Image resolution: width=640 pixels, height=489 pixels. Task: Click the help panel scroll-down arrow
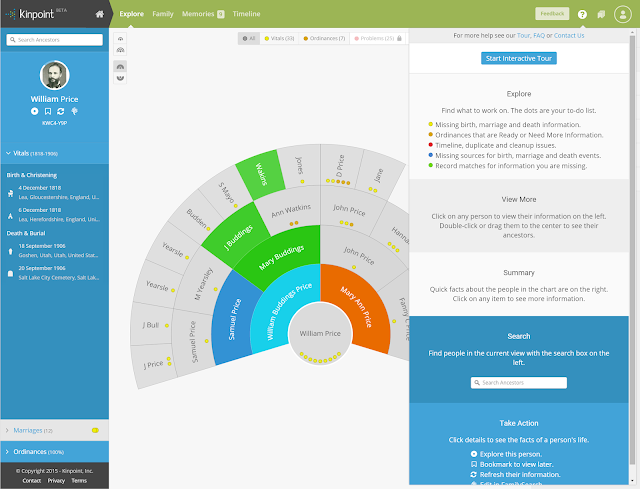[x=633, y=480]
